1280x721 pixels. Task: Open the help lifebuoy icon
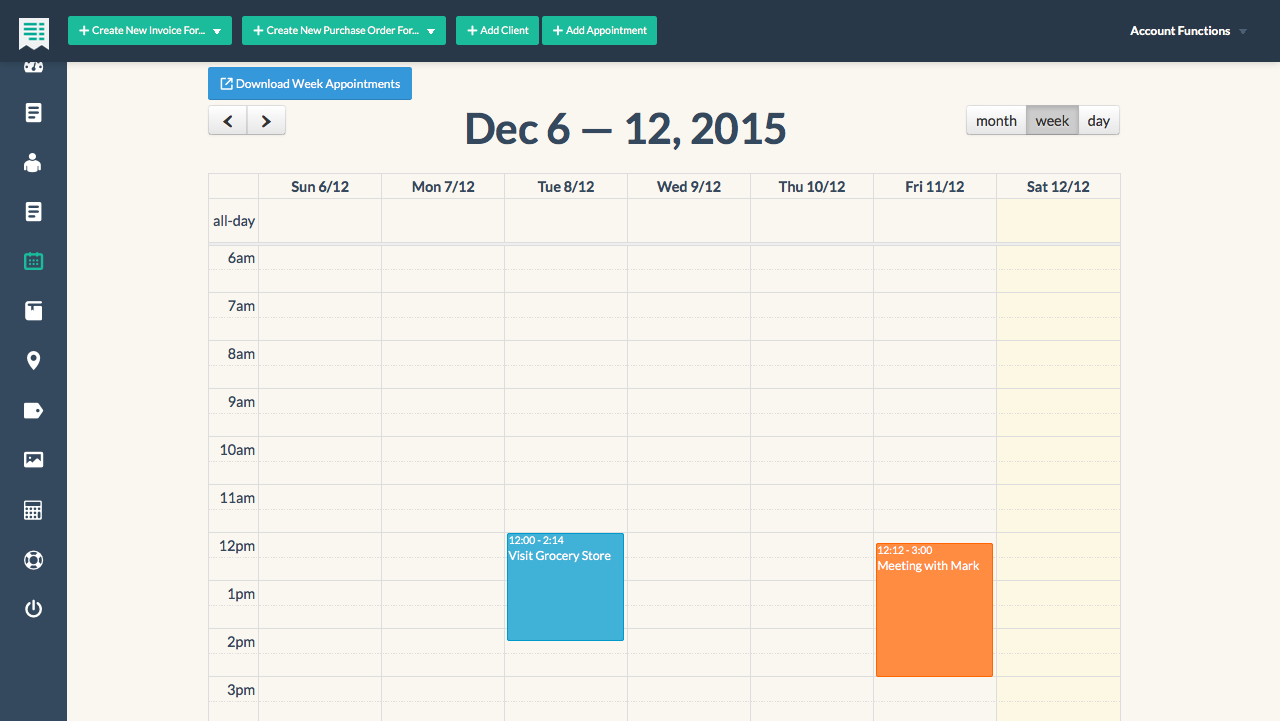[x=33, y=560]
